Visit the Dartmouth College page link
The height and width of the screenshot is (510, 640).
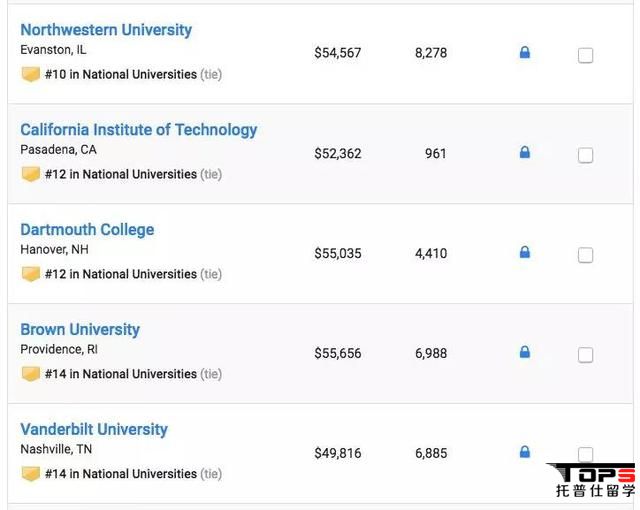[87, 230]
